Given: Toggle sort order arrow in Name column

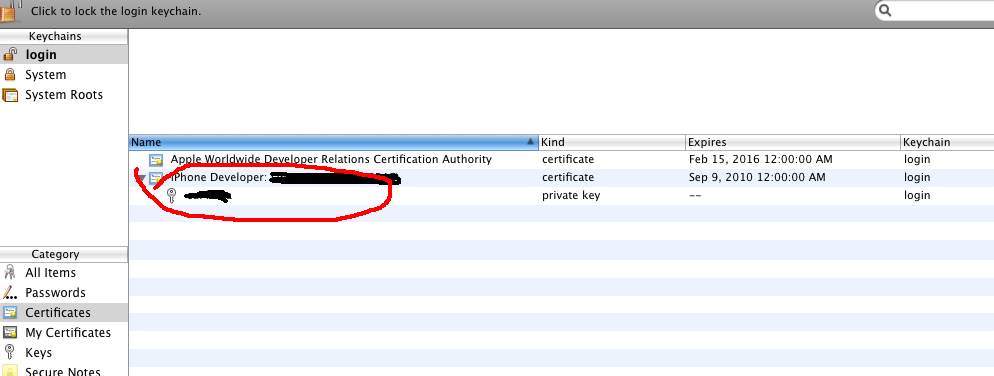Looking at the screenshot, I should (x=531, y=142).
